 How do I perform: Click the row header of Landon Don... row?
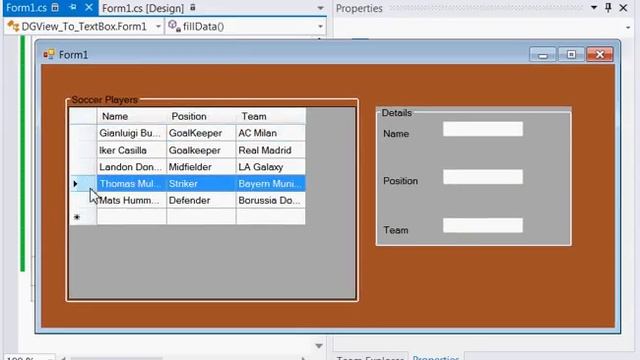pos(83,167)
